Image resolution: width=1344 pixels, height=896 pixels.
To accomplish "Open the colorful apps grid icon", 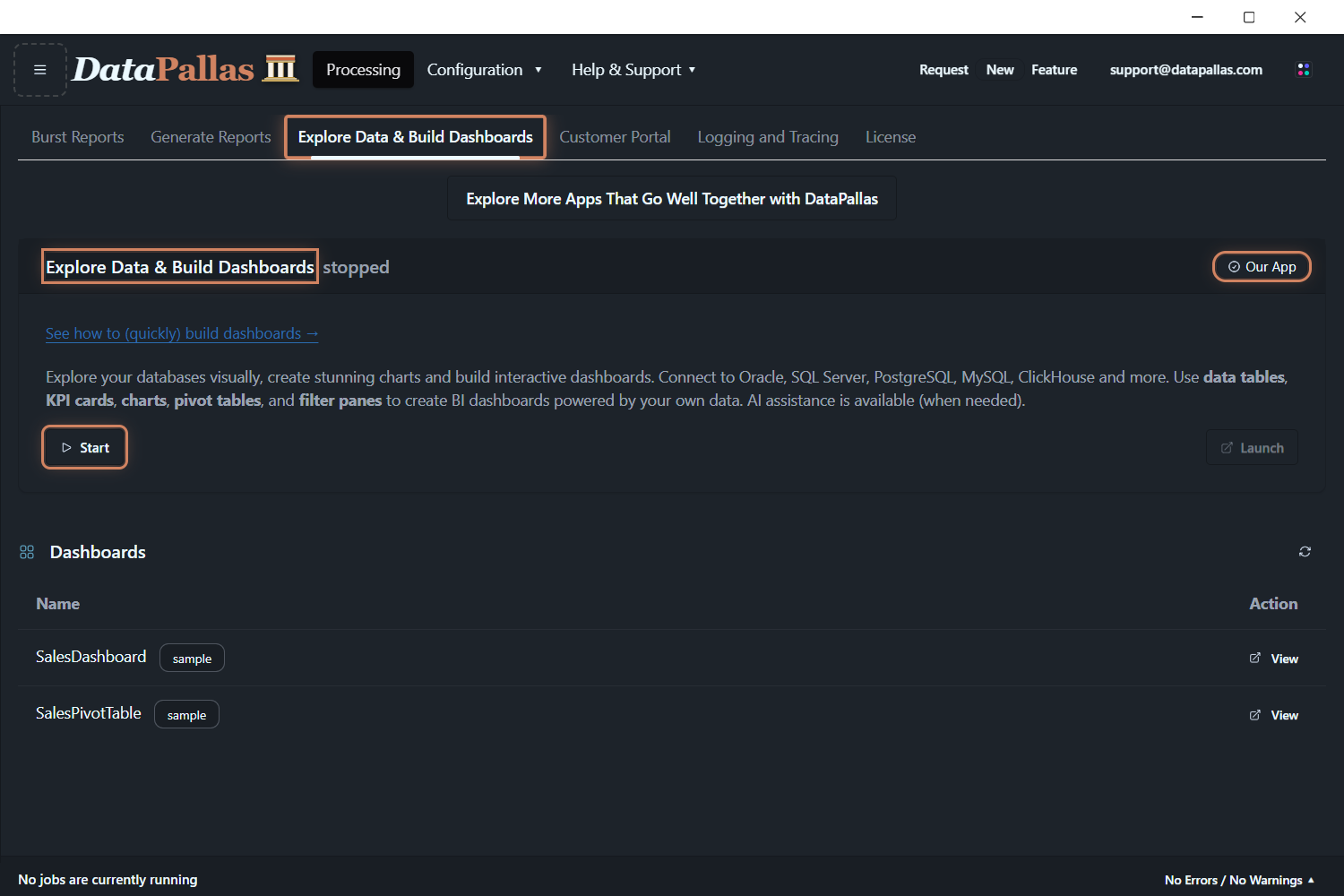I will coord(1304,70).
